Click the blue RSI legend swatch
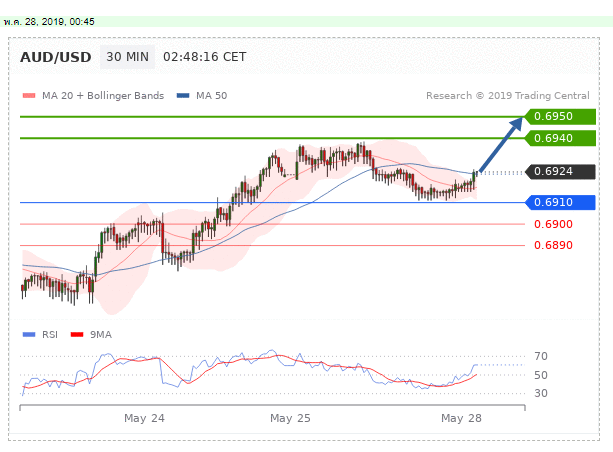The image size is (613, 452). click(29, 335)
